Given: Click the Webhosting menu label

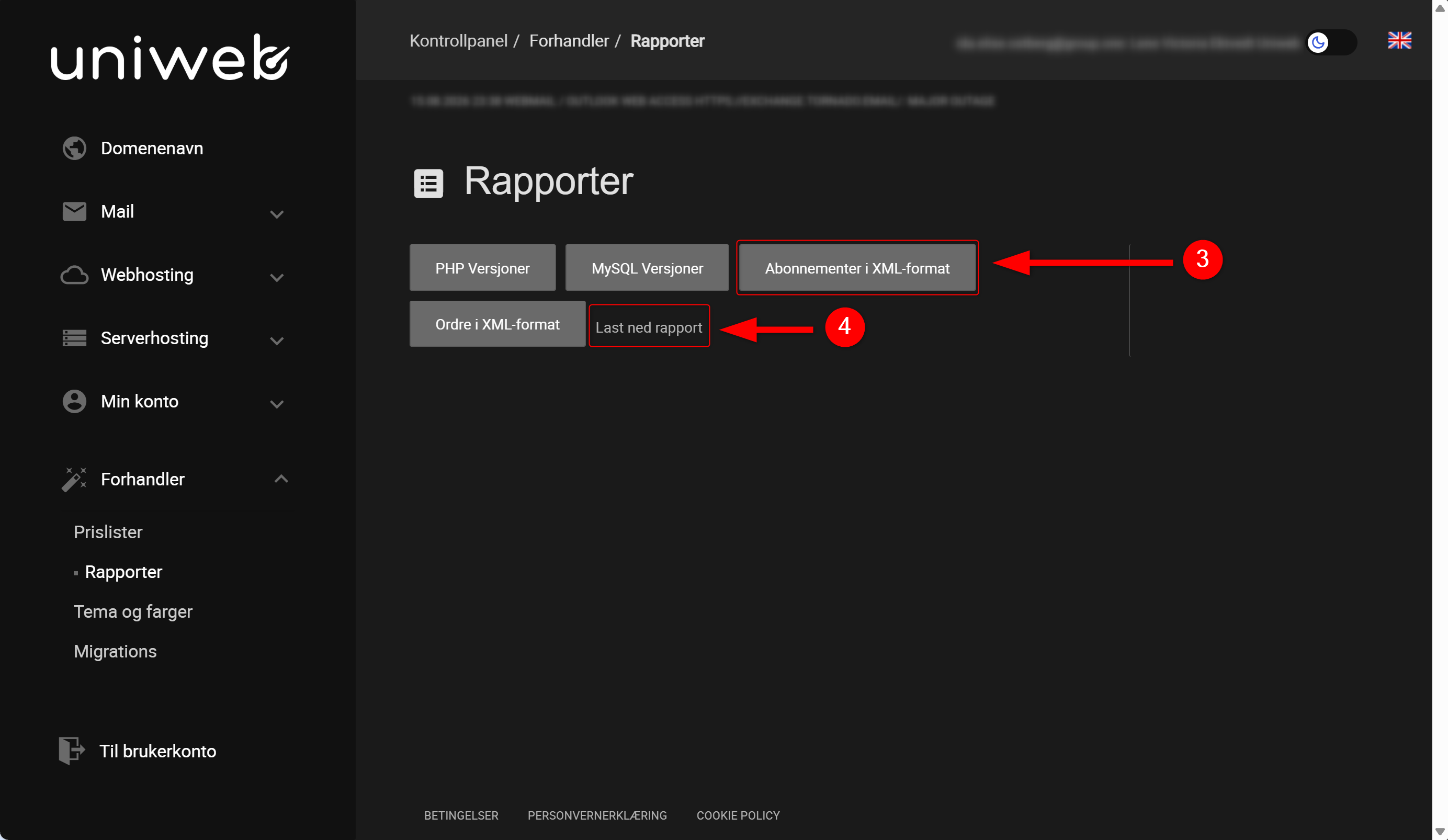Looking at the screenshot, I should [x=147, y=275].
